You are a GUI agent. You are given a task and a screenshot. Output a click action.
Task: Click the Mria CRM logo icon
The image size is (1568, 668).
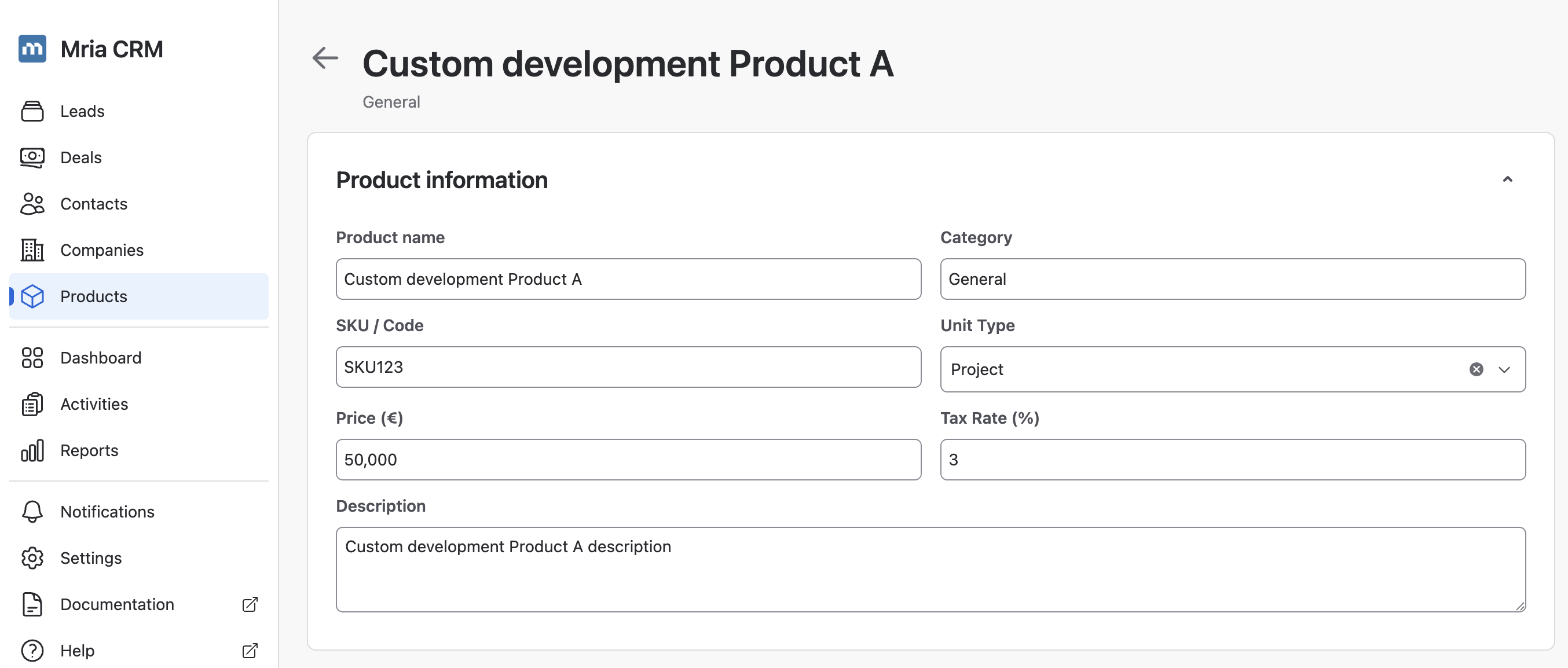(32, 49)
